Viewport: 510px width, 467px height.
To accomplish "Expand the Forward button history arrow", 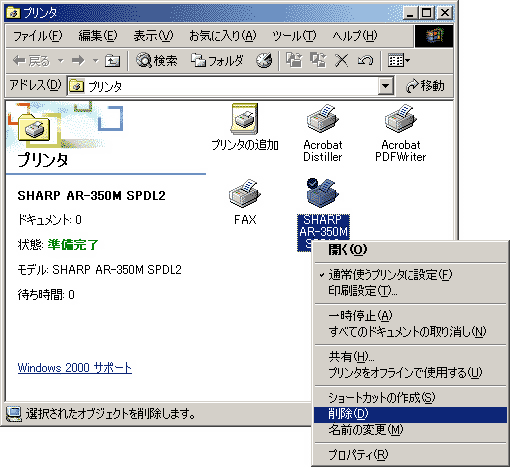I will [96, 61].
